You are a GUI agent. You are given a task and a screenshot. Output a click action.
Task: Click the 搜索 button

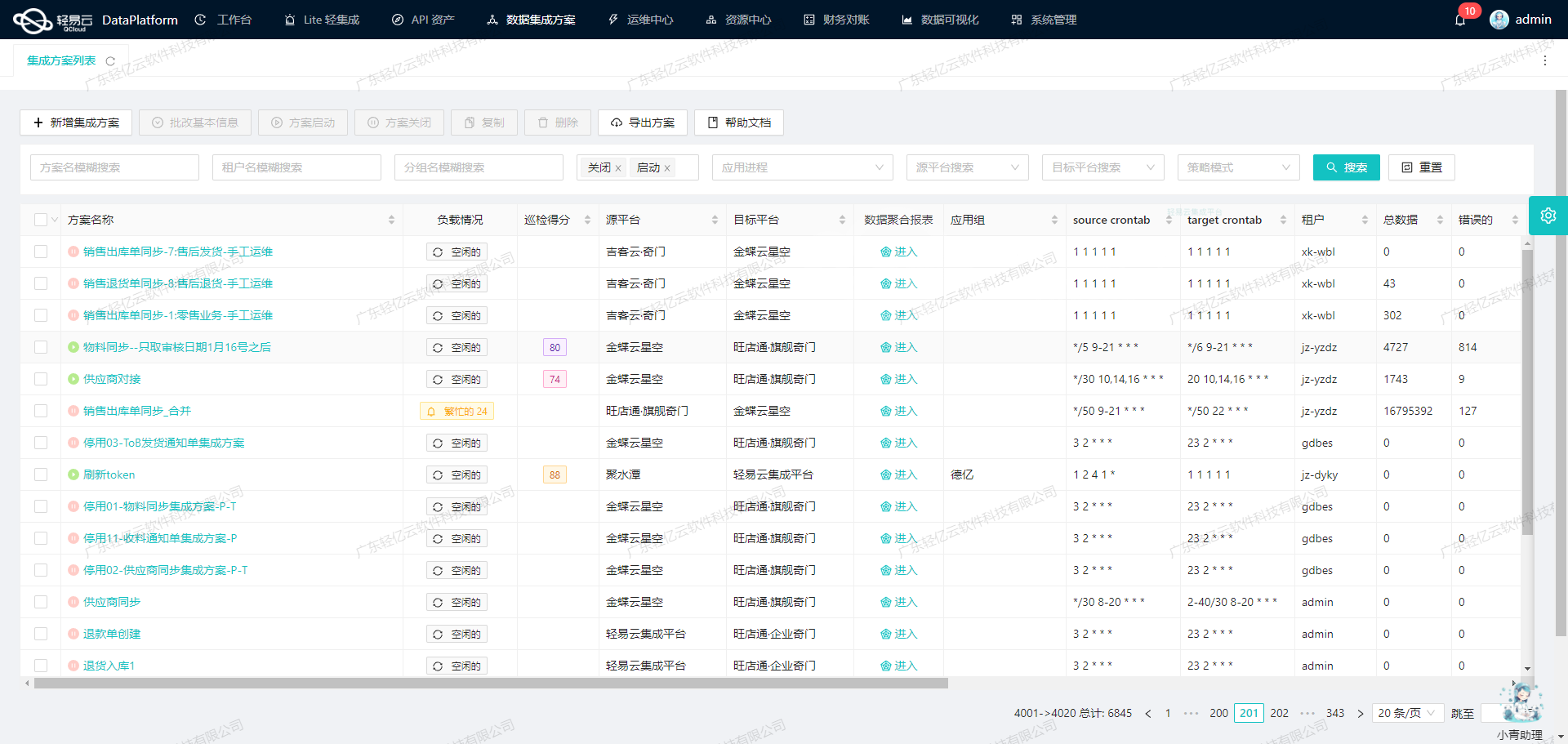[x=1347, y=167]
